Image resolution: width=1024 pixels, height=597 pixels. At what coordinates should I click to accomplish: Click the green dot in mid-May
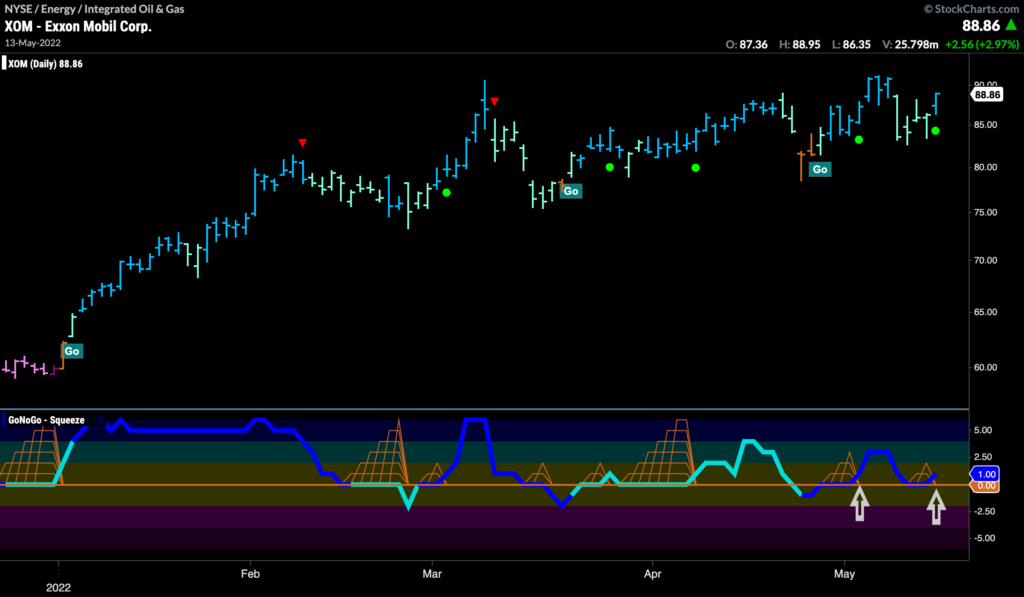[x=935, y=131]
